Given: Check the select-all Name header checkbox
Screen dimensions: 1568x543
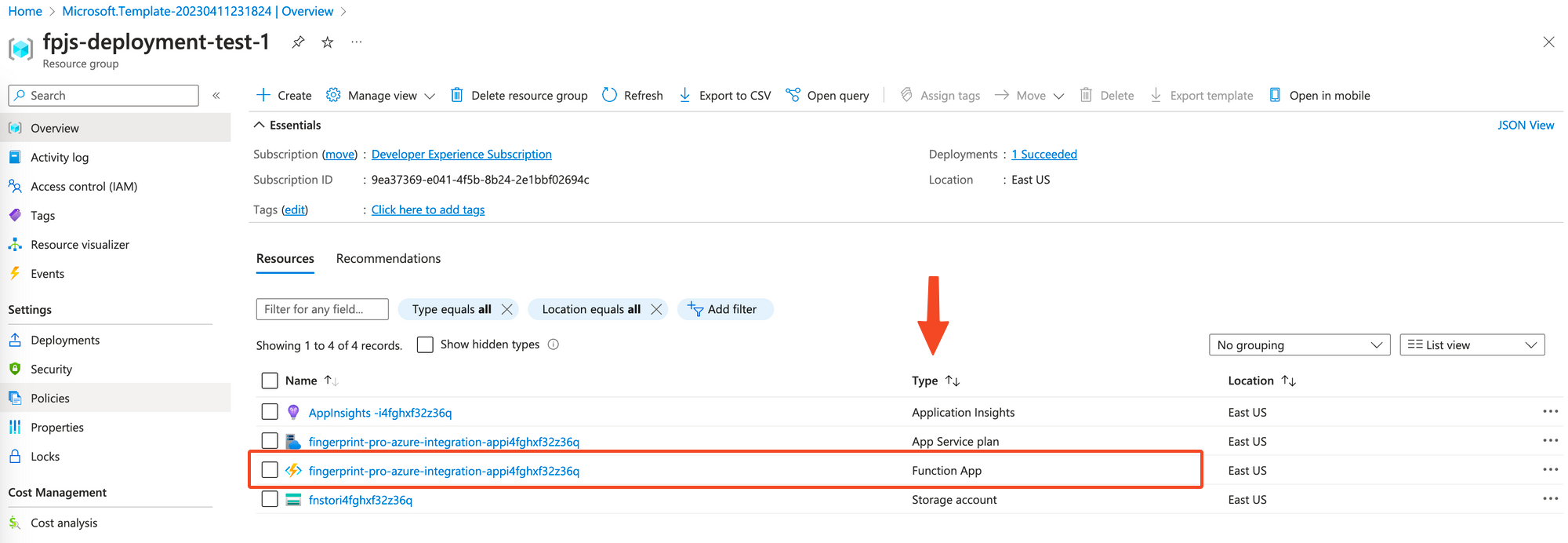Looking at the screenshot, I should click(x=270, y=381).
